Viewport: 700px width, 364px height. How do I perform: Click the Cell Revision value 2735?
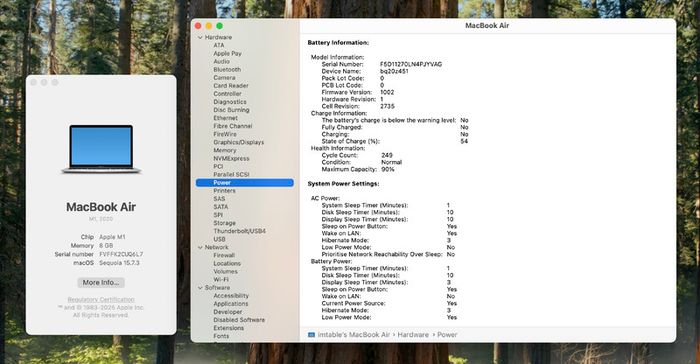click(387, 106)
